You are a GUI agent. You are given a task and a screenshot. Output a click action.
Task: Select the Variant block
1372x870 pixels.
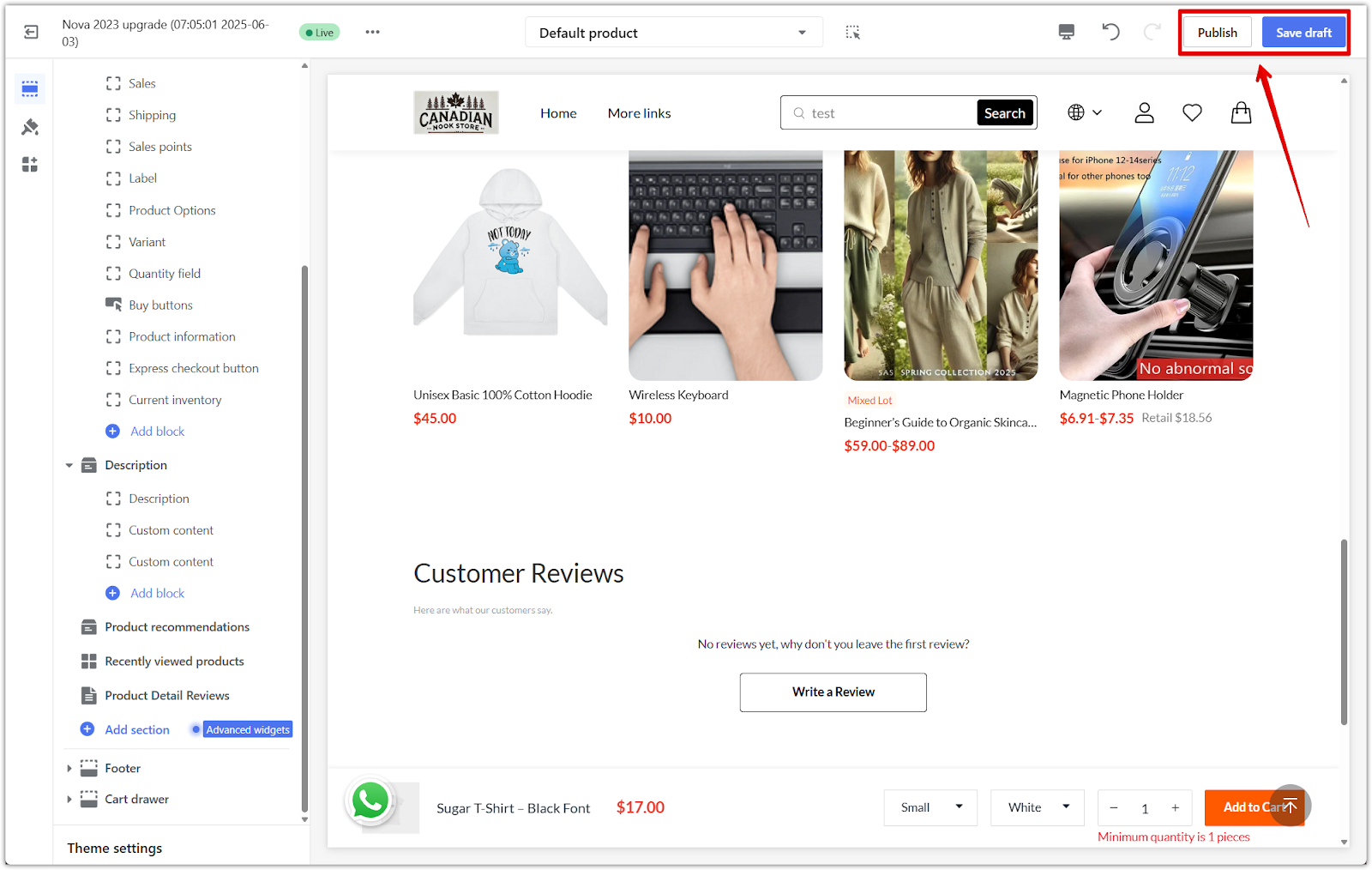tap(147, 242)
